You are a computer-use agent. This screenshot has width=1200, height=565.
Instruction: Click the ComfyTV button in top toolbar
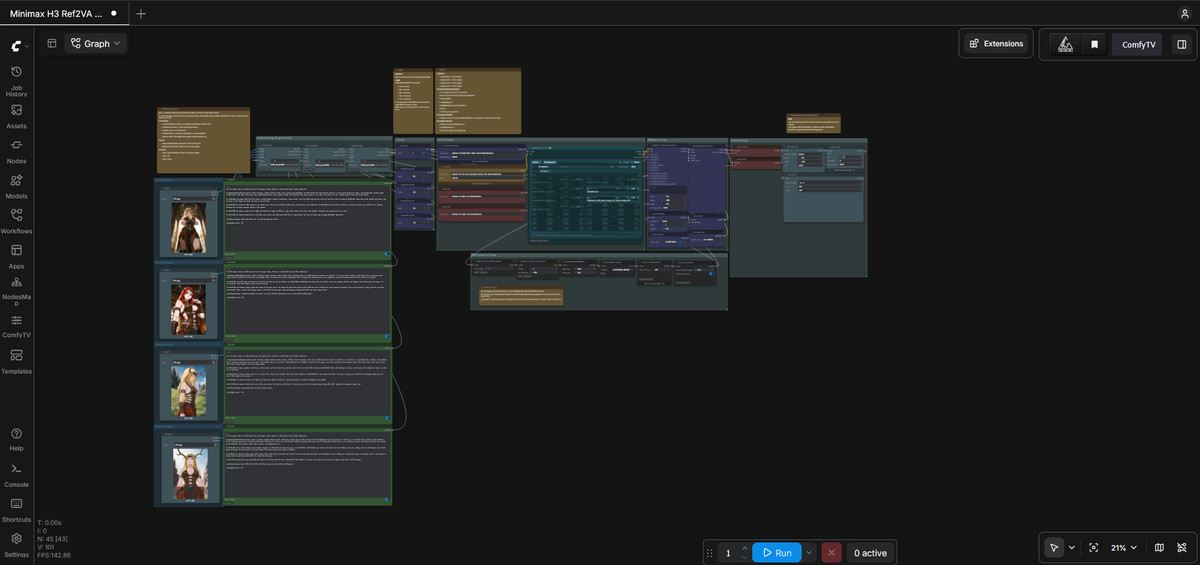[x=1137, y=44]
